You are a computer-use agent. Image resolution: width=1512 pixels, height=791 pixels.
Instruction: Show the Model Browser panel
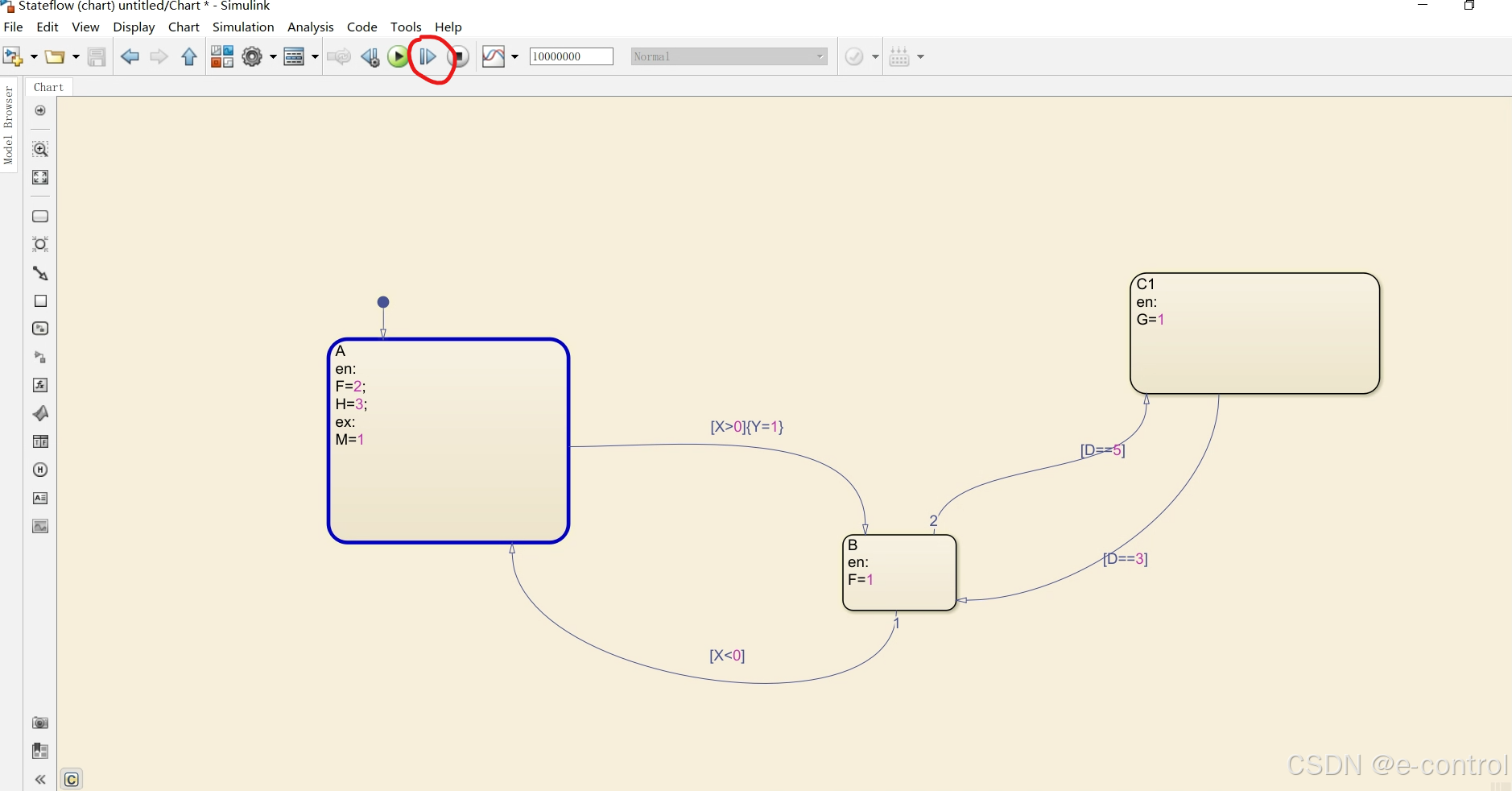8,129
